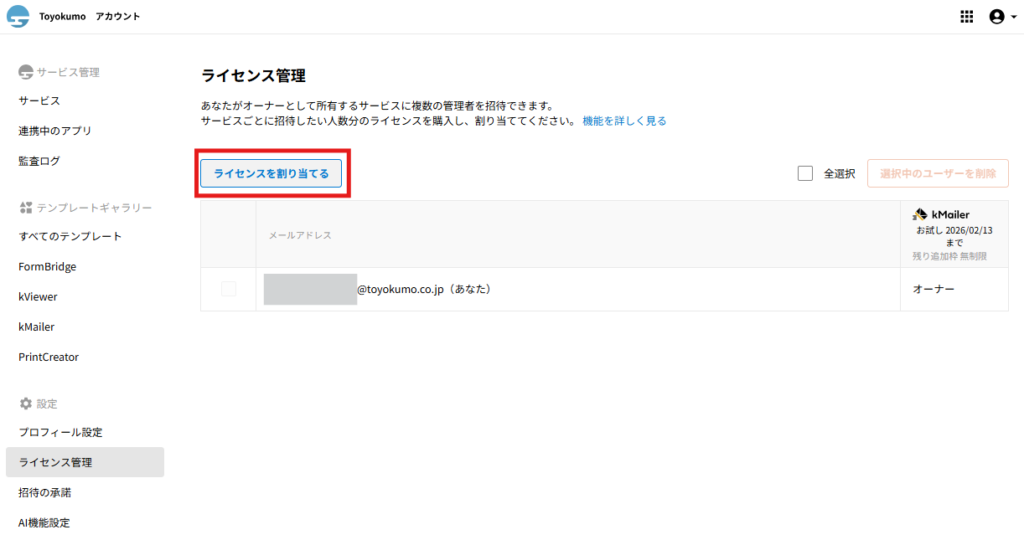1024x540 pixels.
Task: Click the テンプレートギャラリー section icon
Action: click(26, 207)
